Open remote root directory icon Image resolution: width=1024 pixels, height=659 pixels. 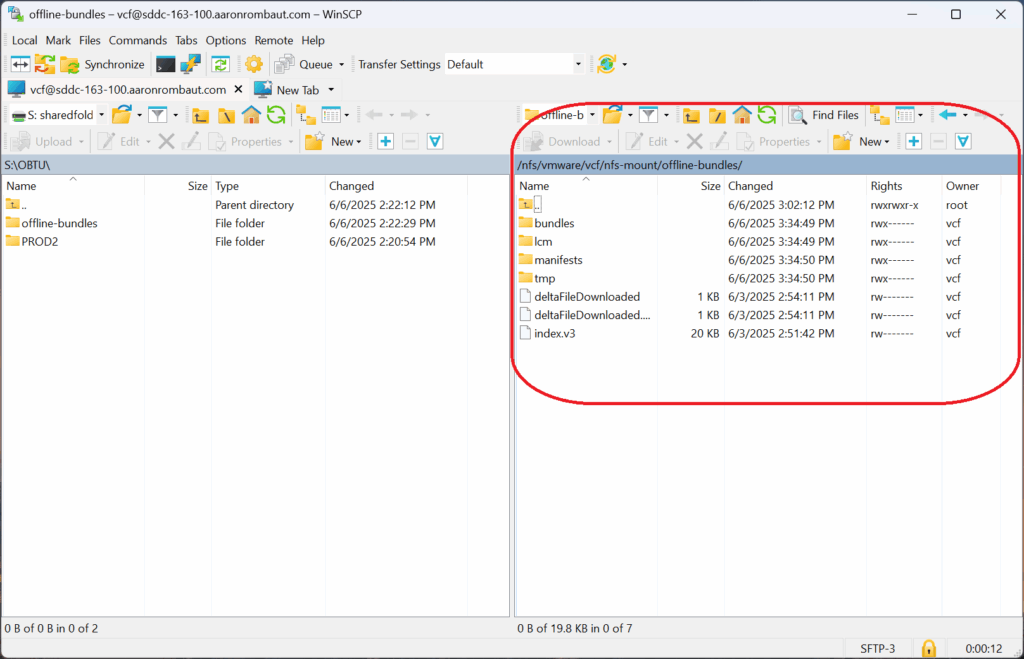pyautogui.click(x=717, y=115)
